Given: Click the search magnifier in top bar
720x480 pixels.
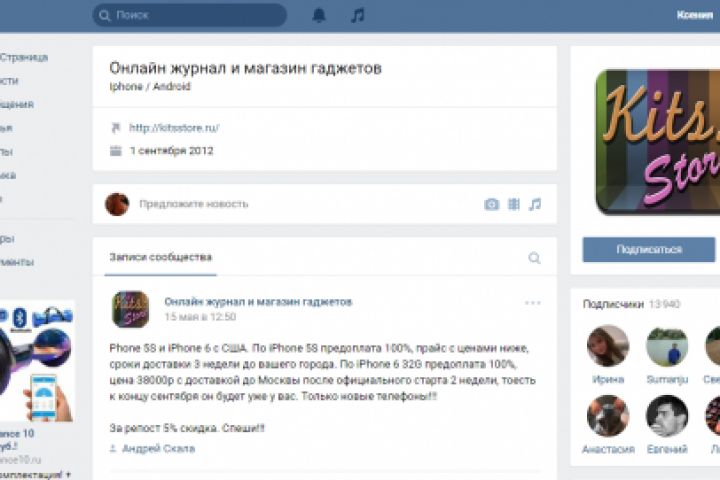Looking at the screenshot, I should click(105, 16).
